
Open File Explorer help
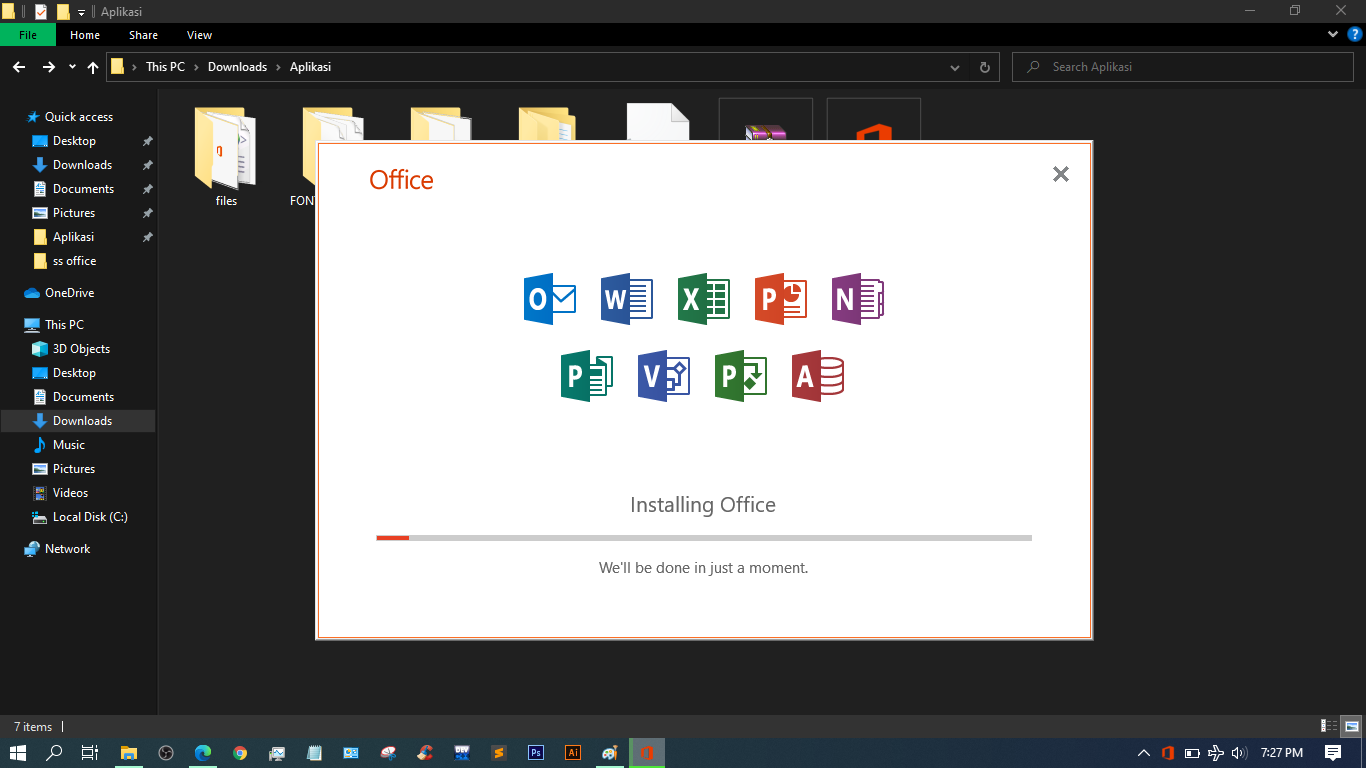coord(1354,34)
